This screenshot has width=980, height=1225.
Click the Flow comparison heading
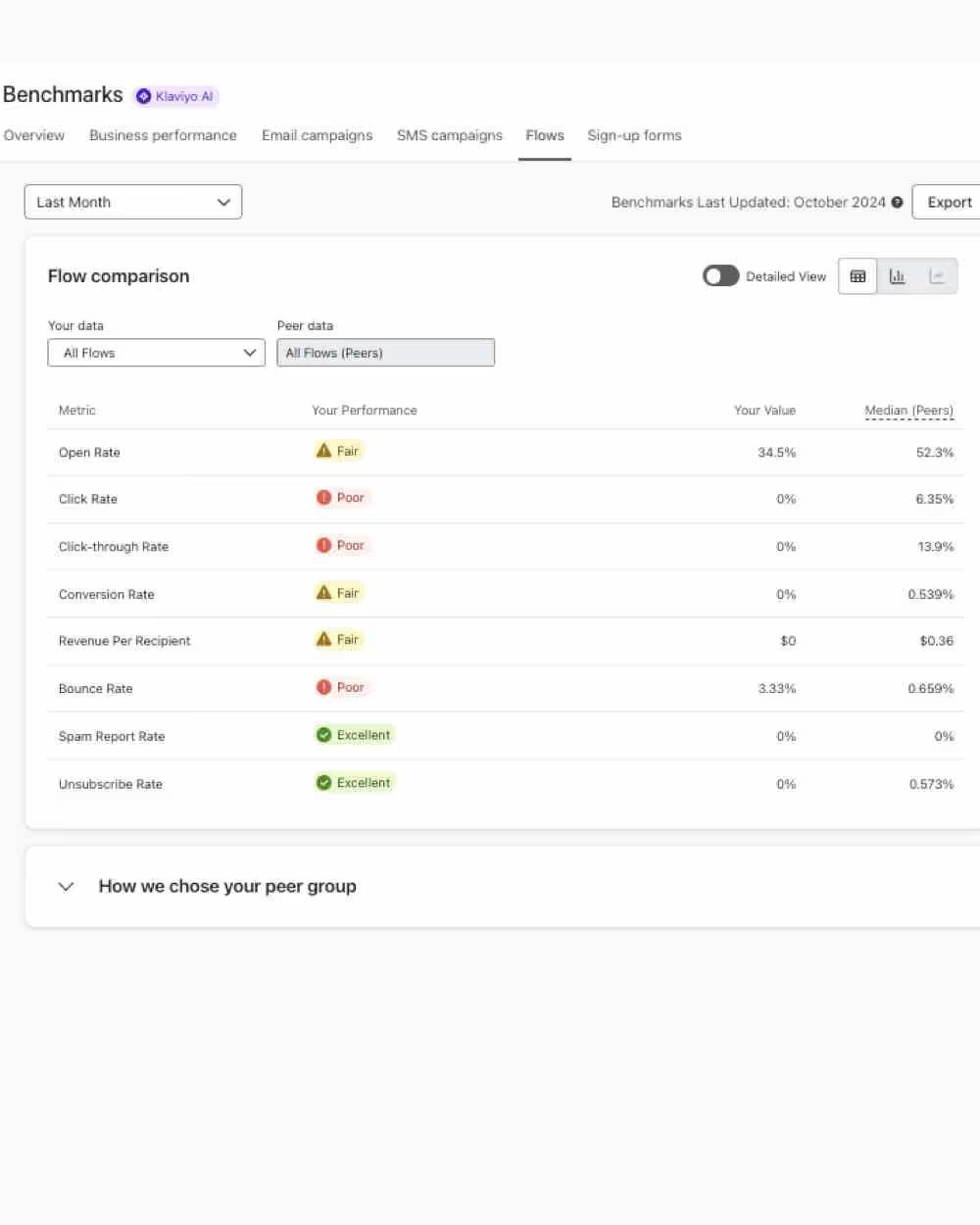(x=119, y=276)
